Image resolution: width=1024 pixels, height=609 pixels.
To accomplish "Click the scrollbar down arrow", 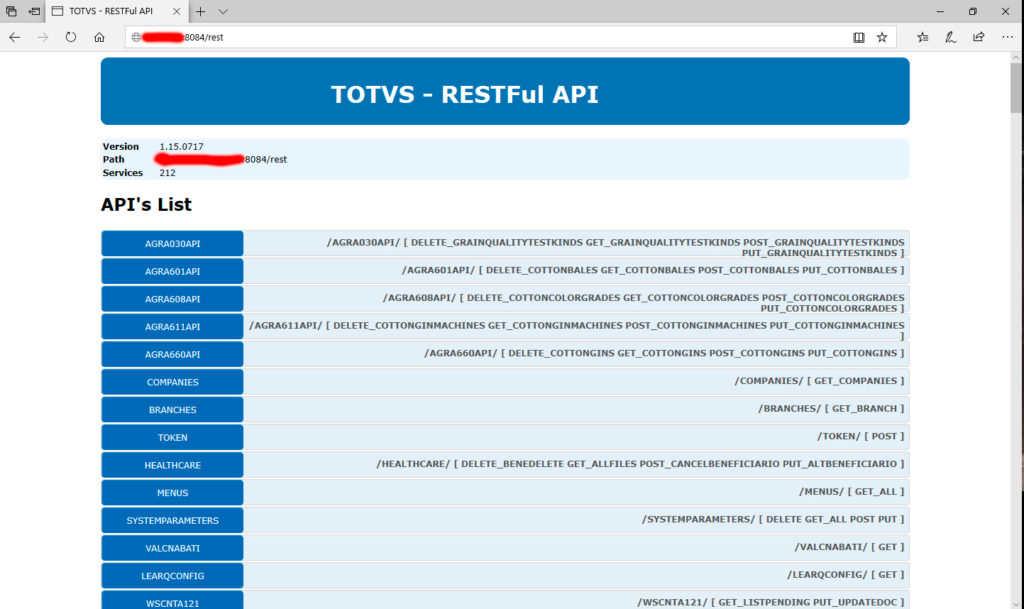I will tap(1016, 604).
